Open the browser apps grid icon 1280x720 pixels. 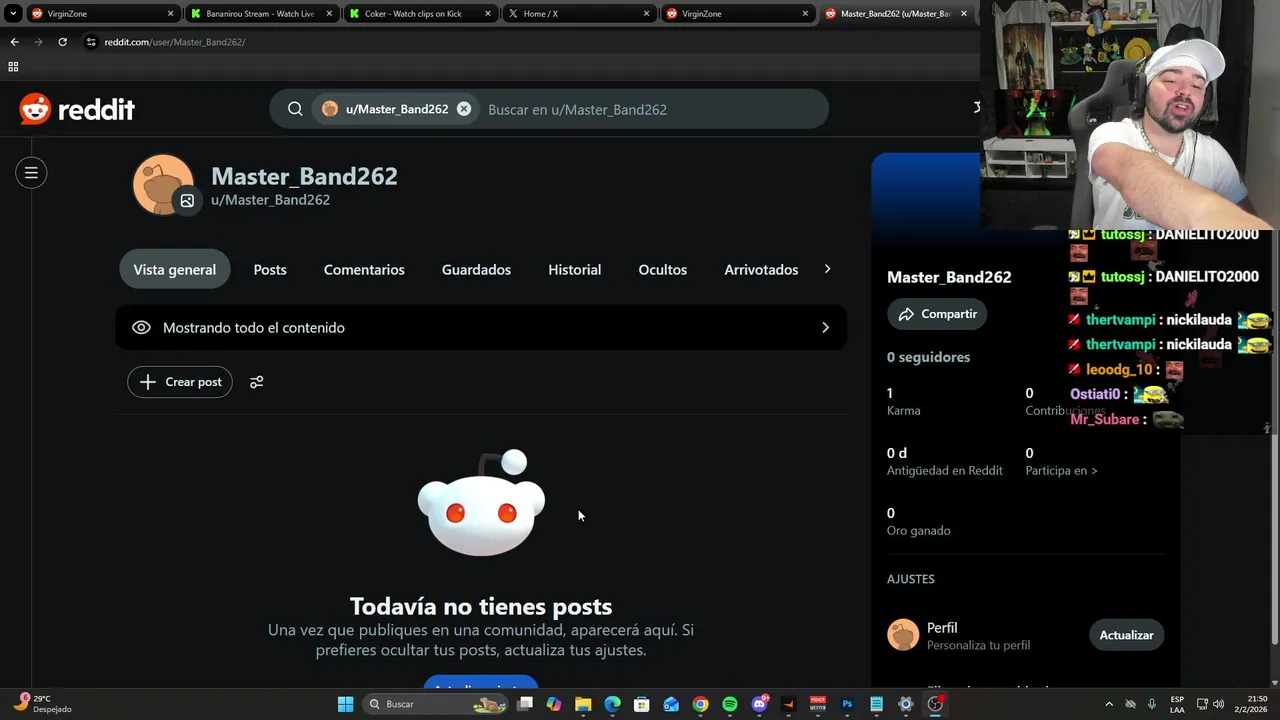tap(13, 67)
